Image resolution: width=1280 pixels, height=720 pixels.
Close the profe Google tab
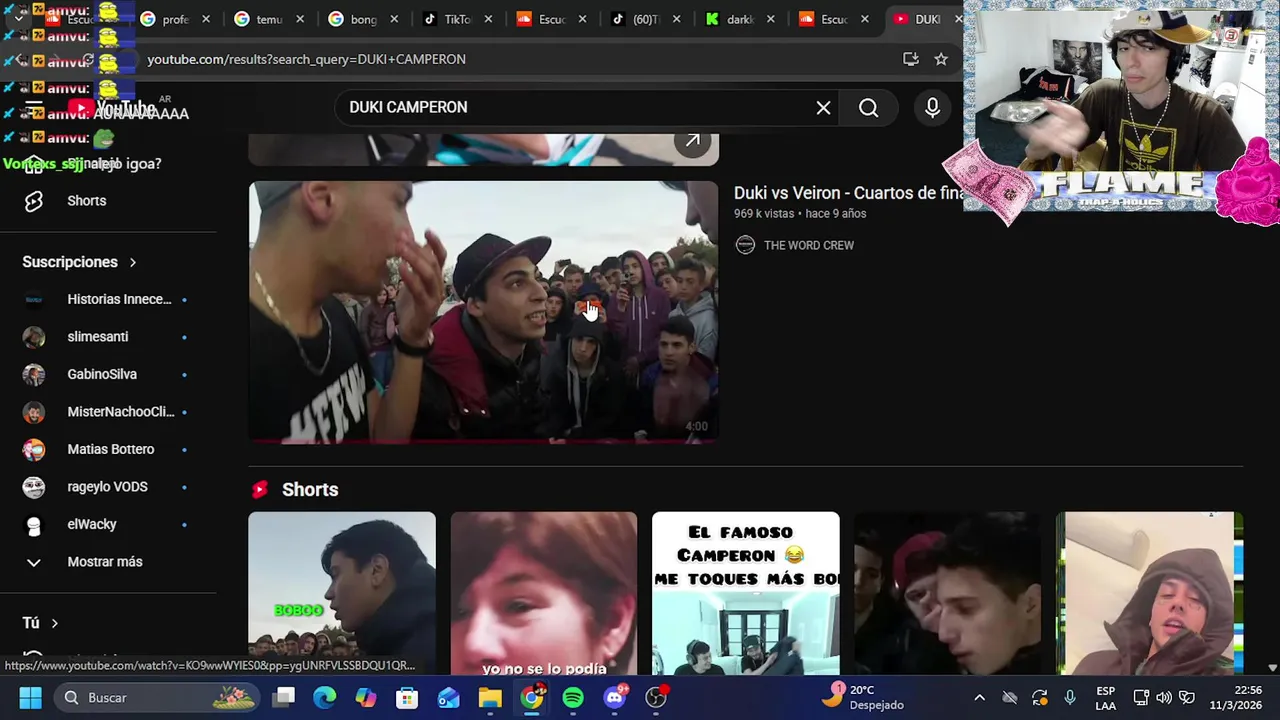tap(206, 19)
